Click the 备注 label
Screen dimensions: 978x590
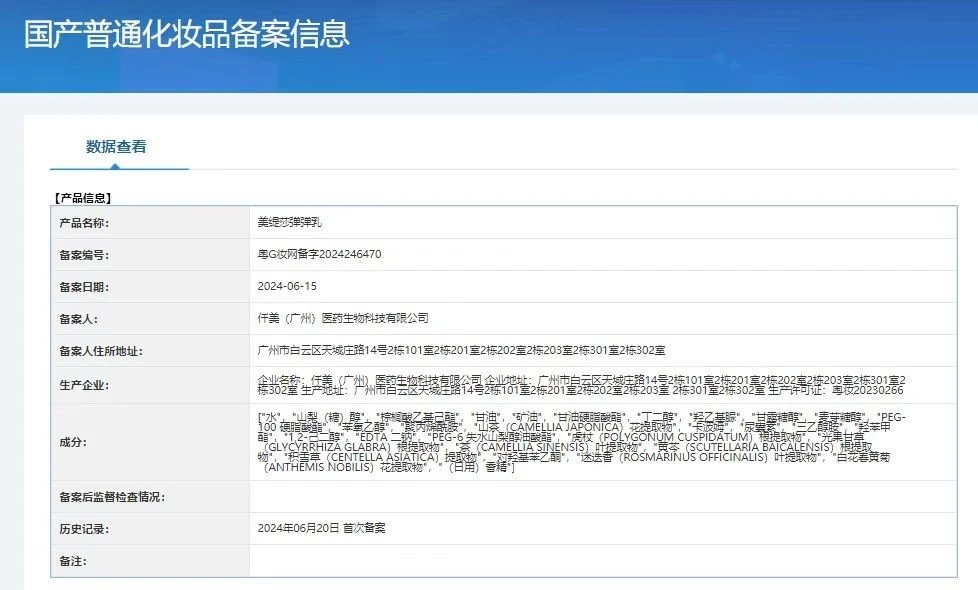72,561
